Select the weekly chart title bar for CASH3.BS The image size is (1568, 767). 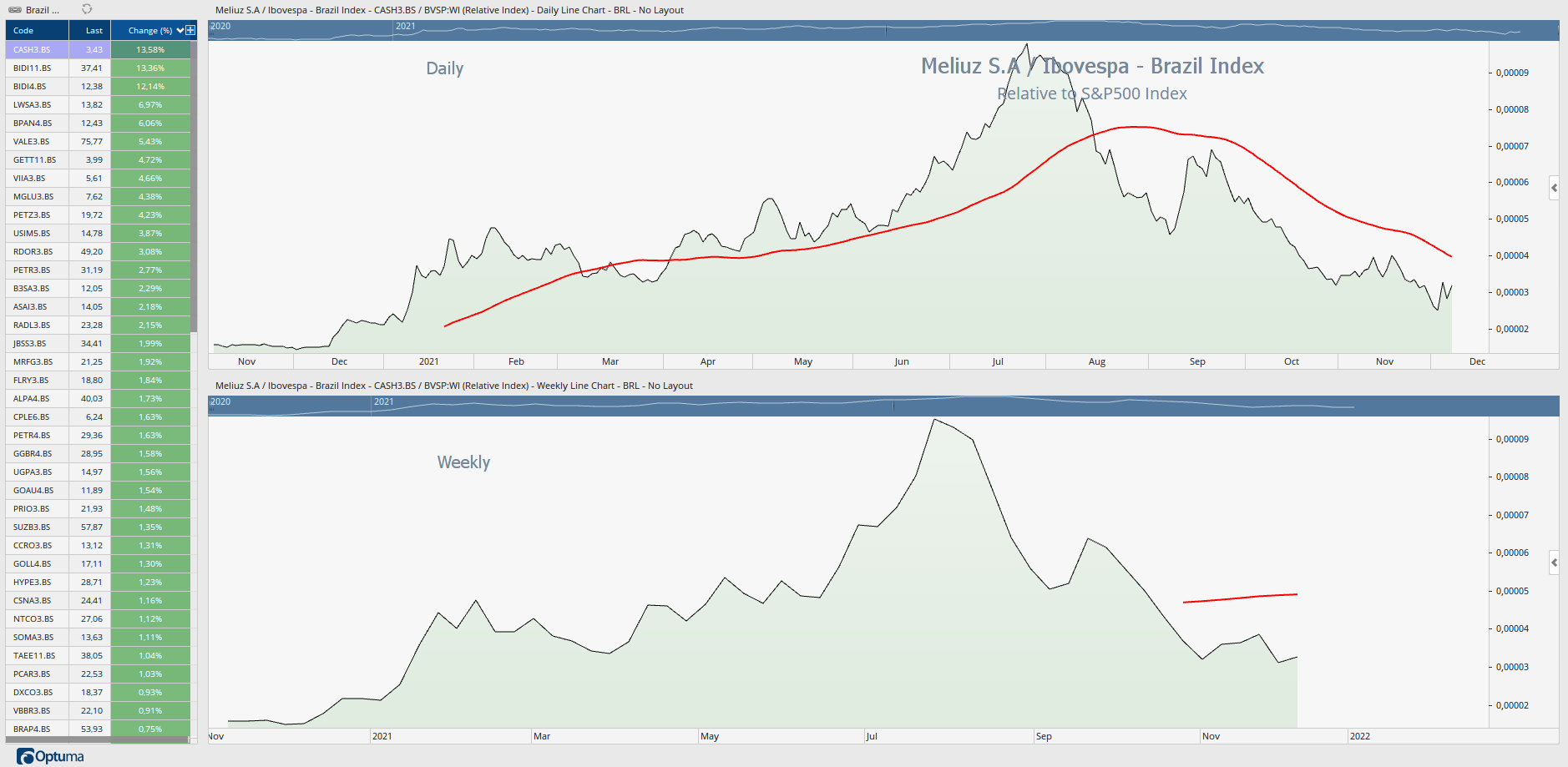(454, 386)
